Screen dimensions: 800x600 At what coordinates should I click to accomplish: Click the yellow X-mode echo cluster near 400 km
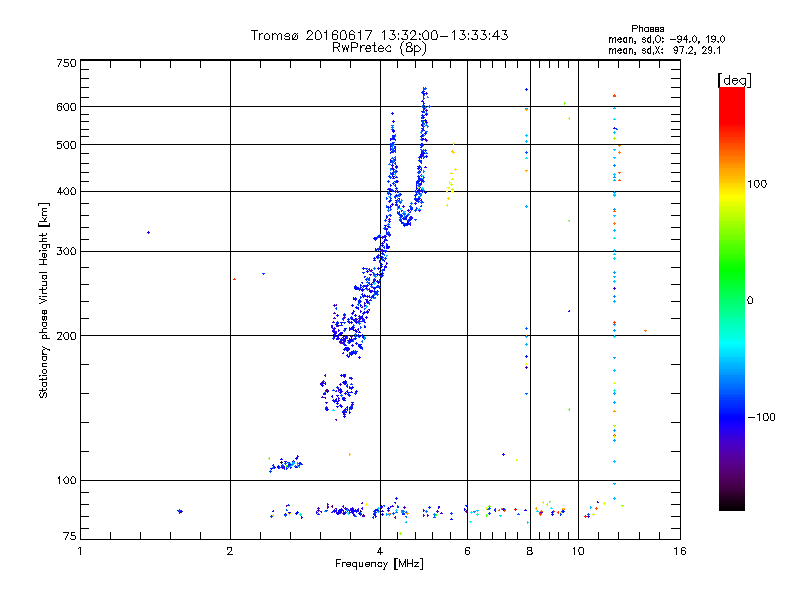tap(451, 175)
